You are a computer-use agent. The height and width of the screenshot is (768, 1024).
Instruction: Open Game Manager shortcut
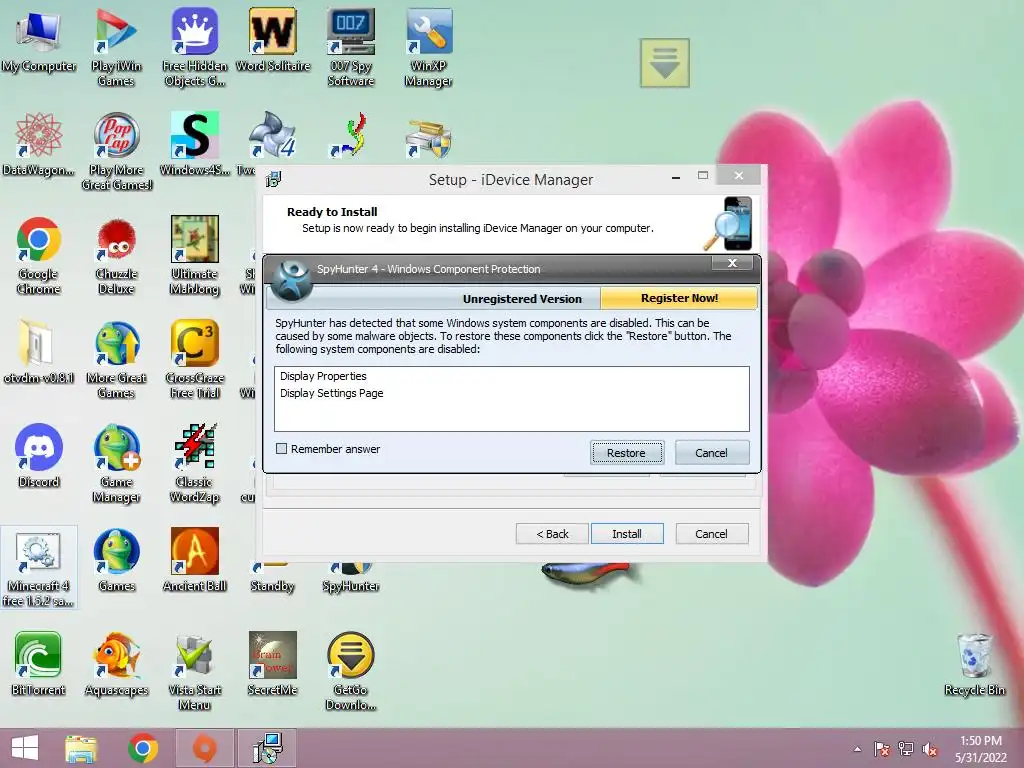point(116,464)
